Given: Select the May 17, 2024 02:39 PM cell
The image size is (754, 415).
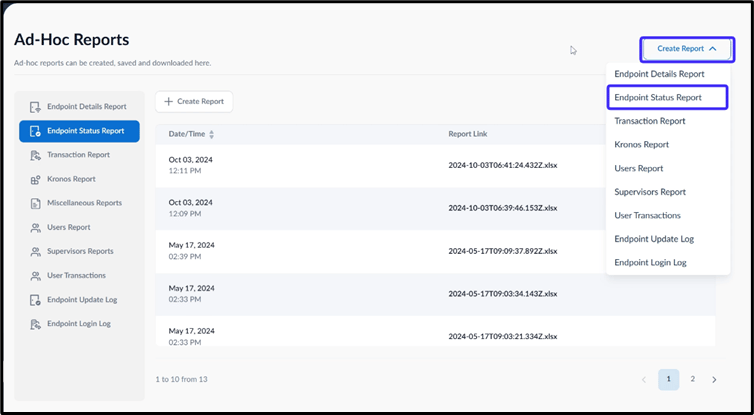Looking at the screenshot, I should [191, 251].
